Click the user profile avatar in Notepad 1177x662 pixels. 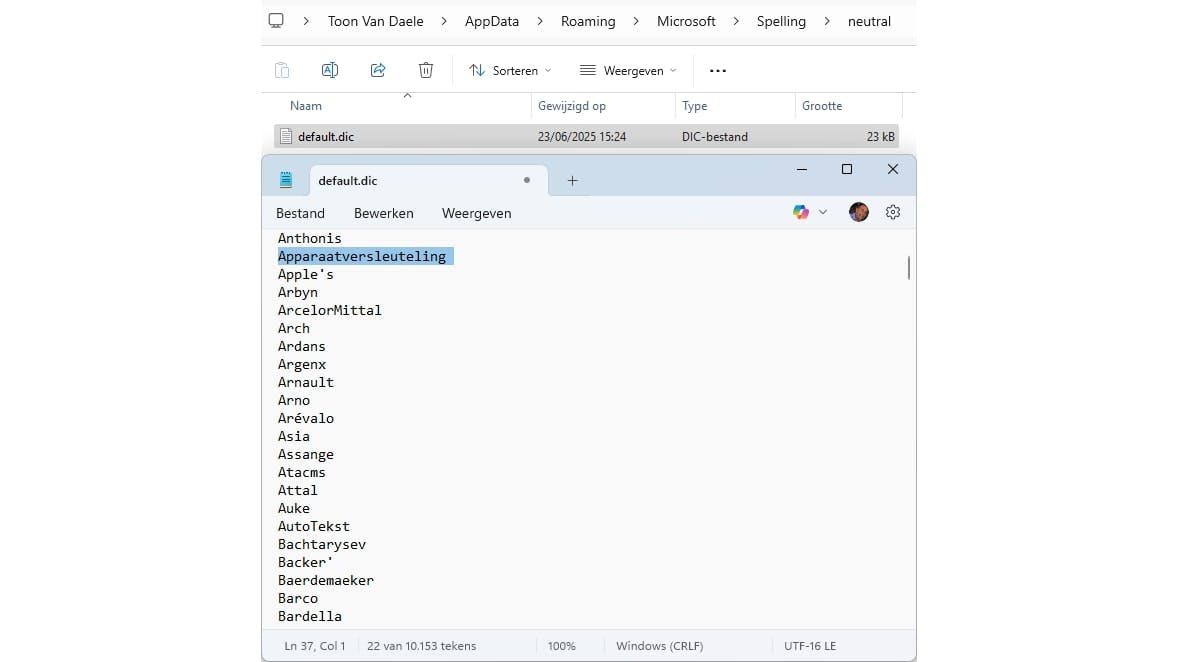click(x=859, y=212)
